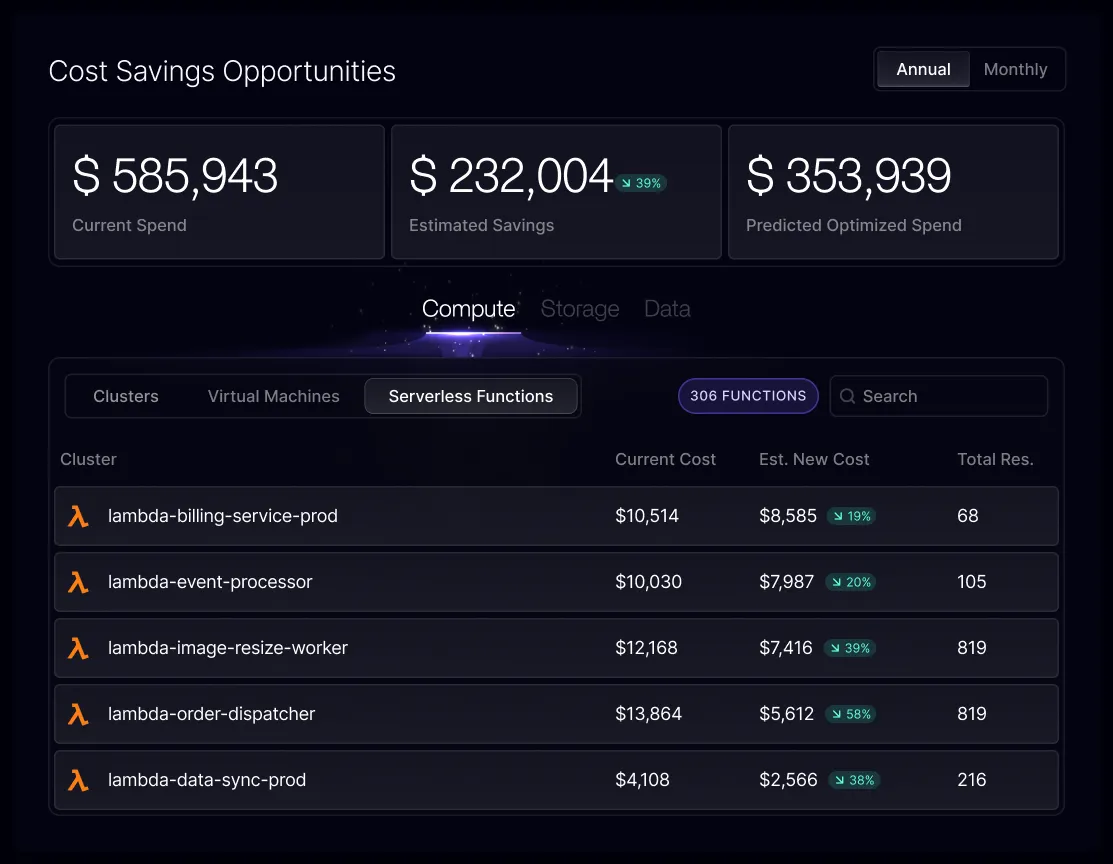Click the lambda icon for lambda-image-resize-worker

[78, 648]
